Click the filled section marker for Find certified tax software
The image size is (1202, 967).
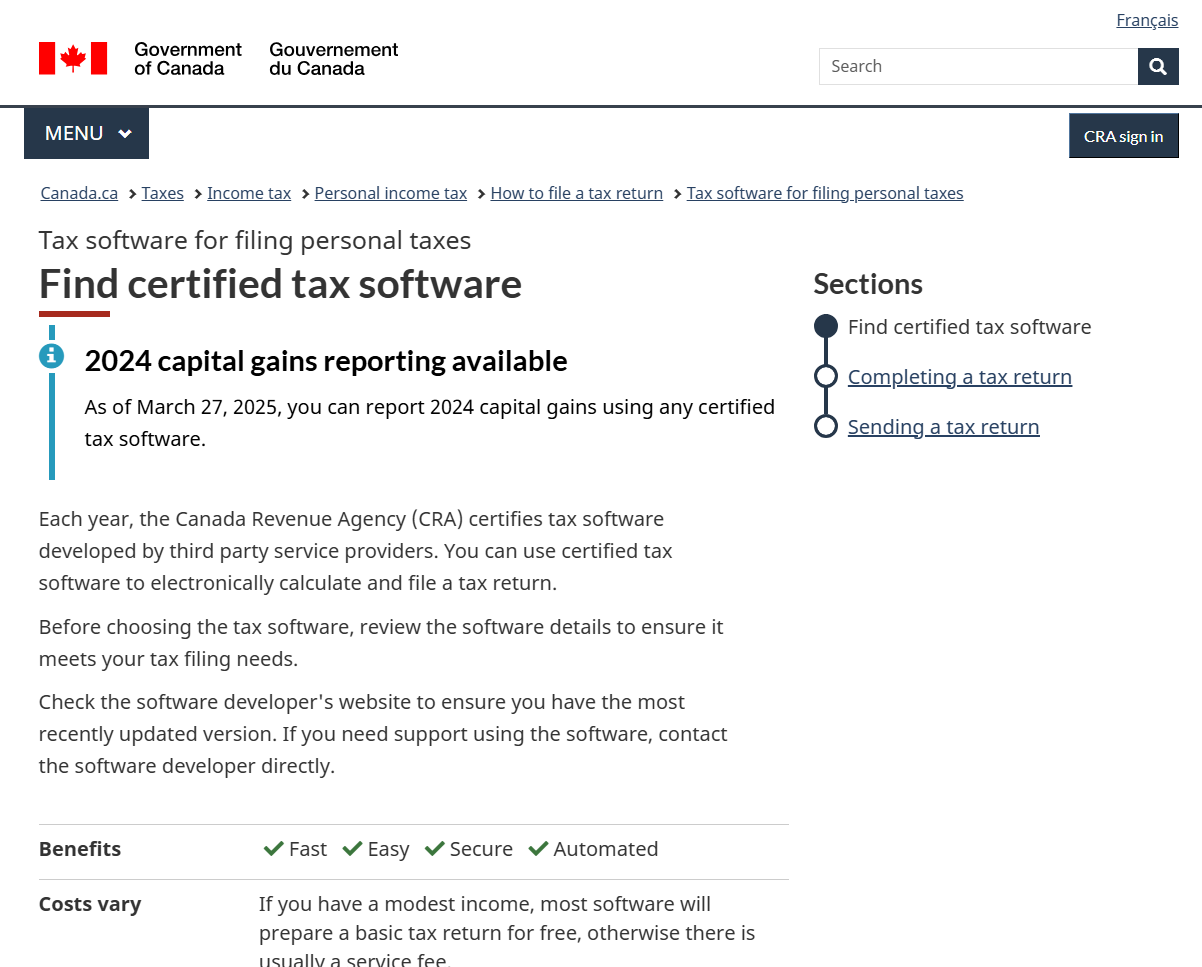825,325
